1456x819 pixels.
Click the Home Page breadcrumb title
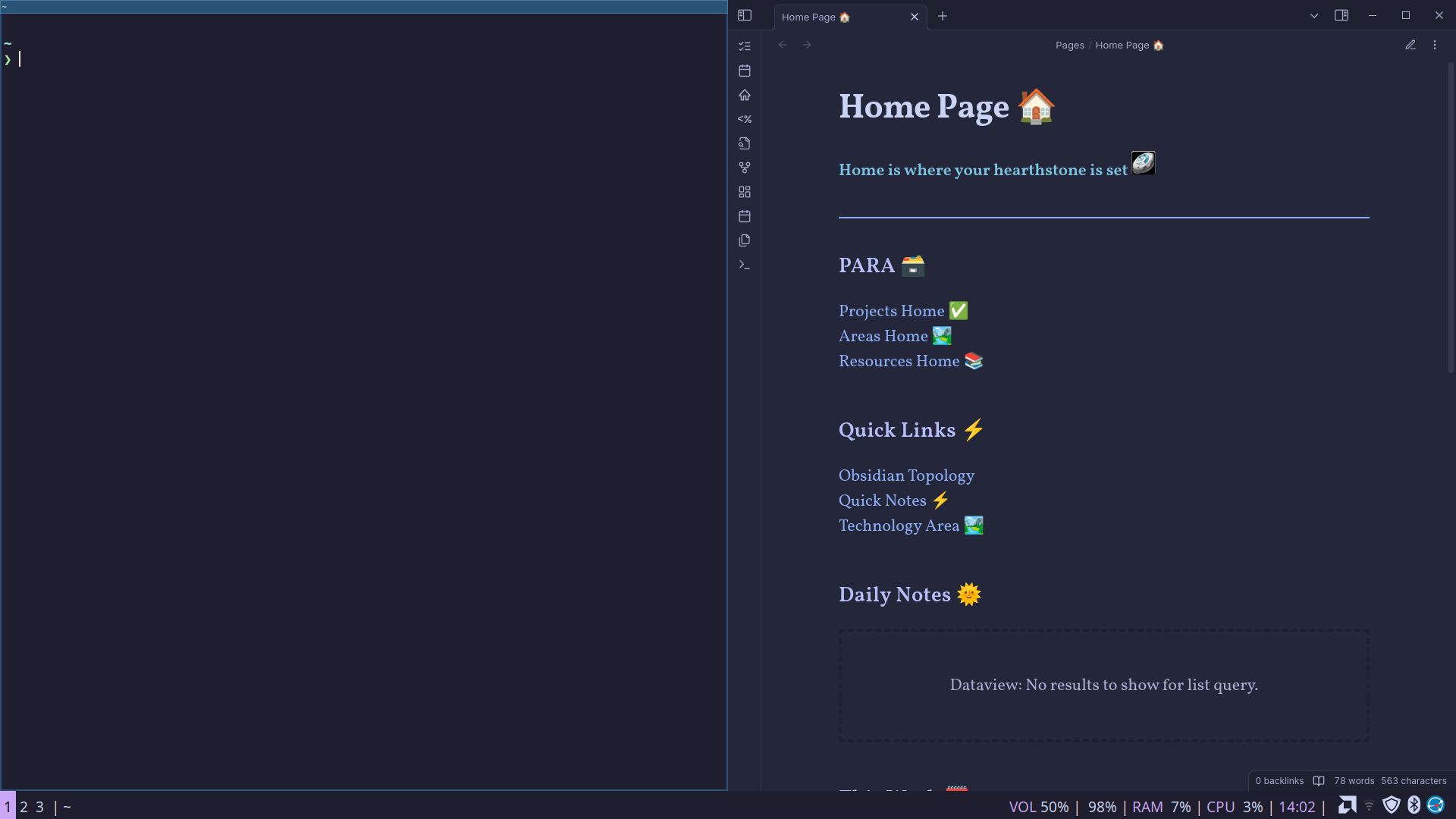click(x=1129, y=45)
